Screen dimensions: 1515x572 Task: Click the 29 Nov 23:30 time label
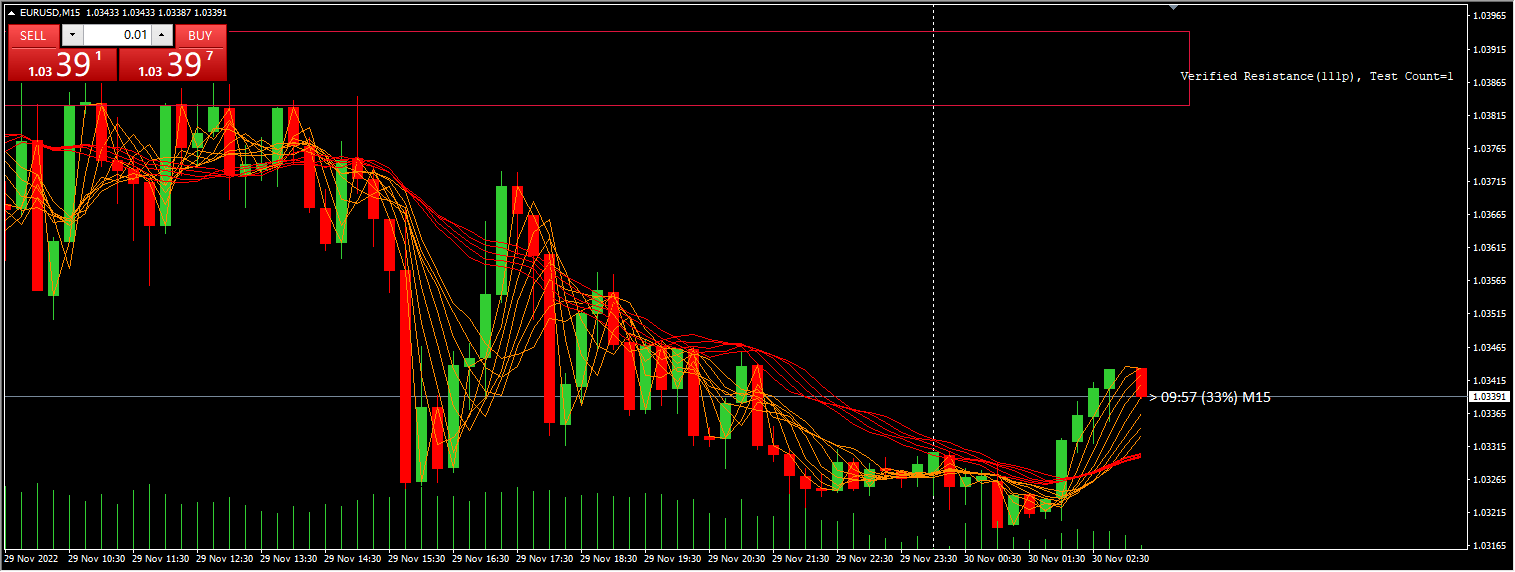pos(928,559)
